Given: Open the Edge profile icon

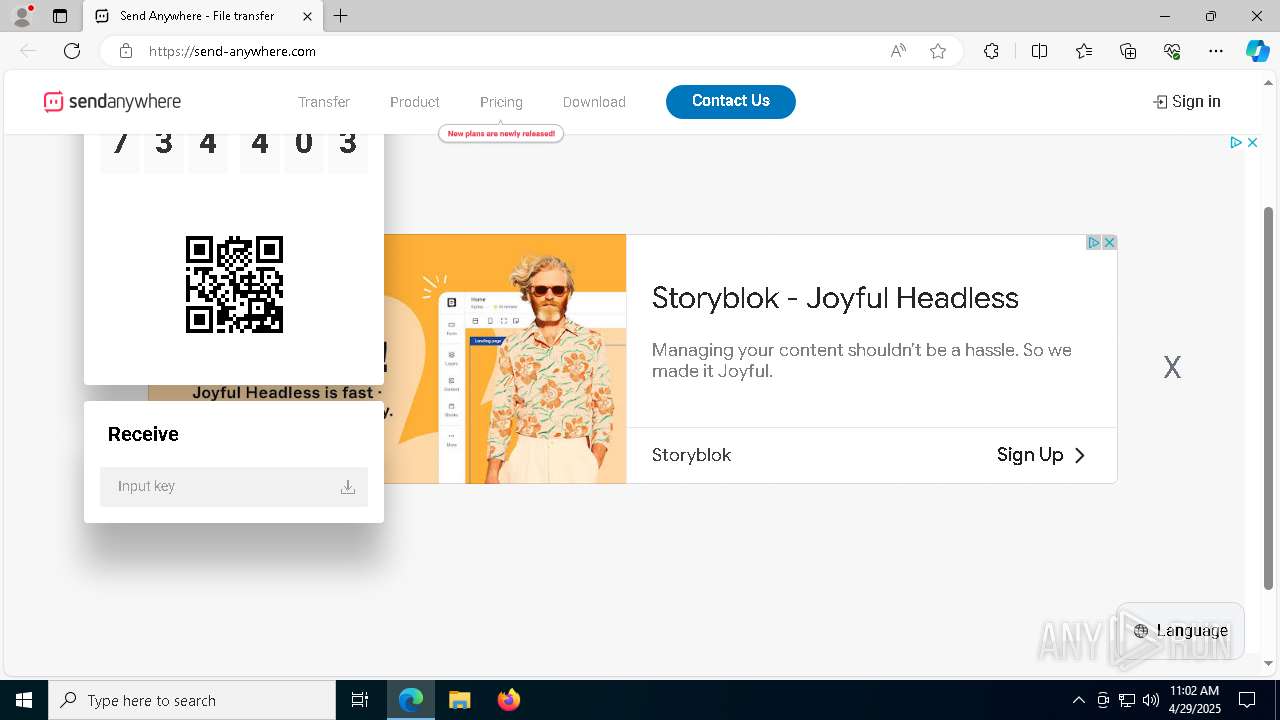Looking at the screenshot, I should click(21, 16).
